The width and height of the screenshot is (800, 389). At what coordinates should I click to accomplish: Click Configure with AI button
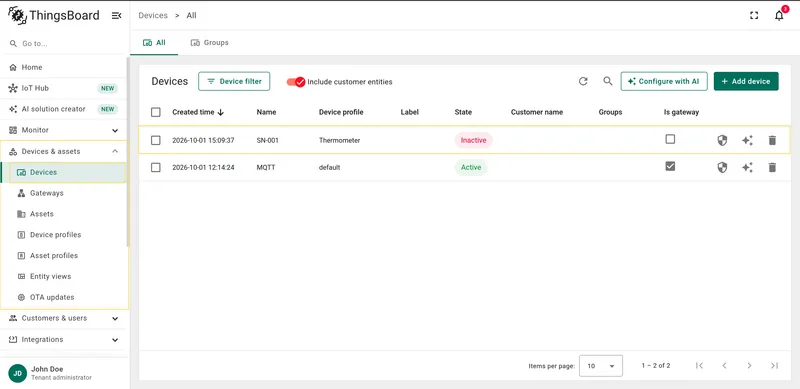[664, 81]
